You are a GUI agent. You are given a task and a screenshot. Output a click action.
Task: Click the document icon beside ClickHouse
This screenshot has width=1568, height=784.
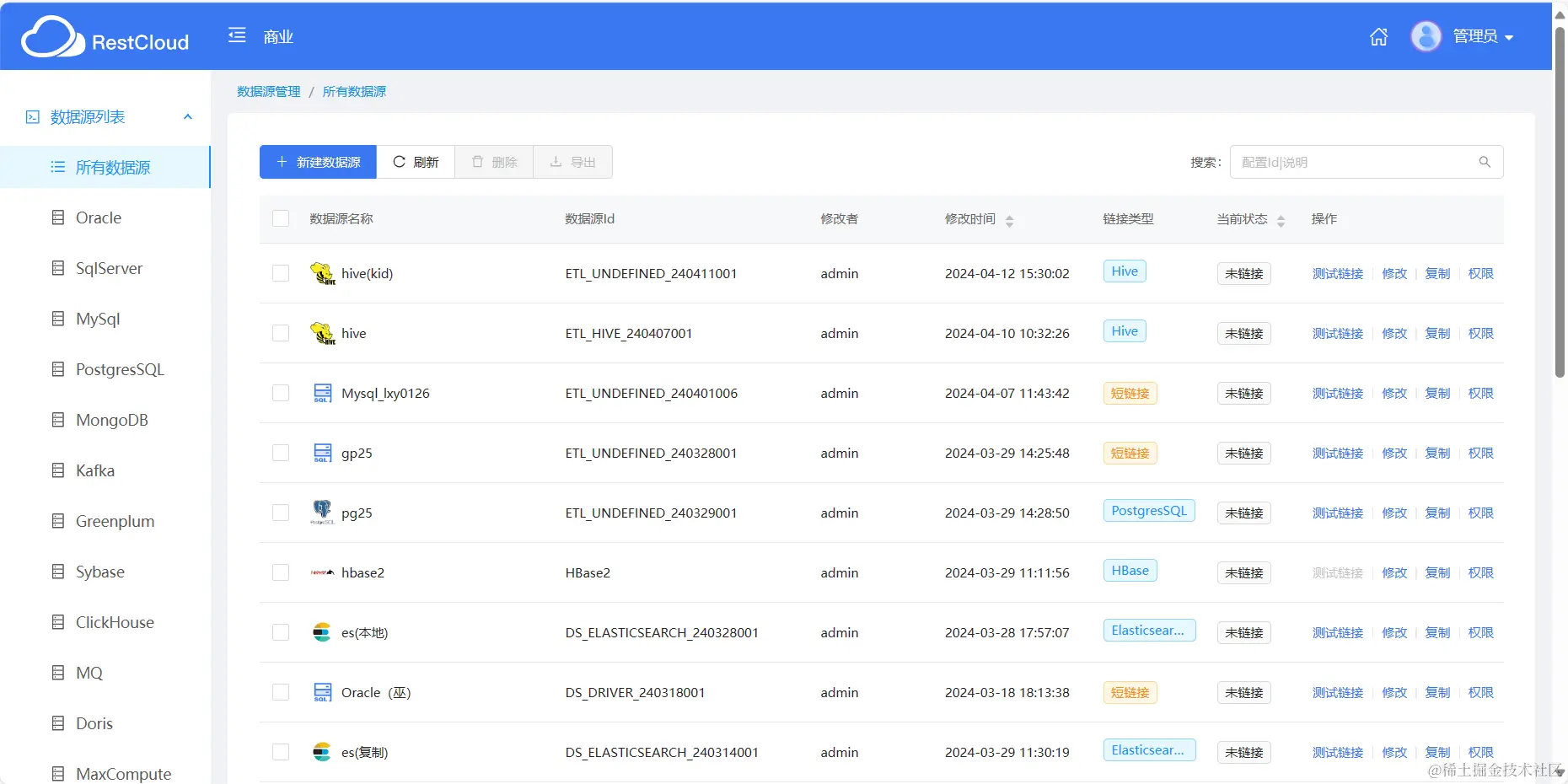pos(58,622)
